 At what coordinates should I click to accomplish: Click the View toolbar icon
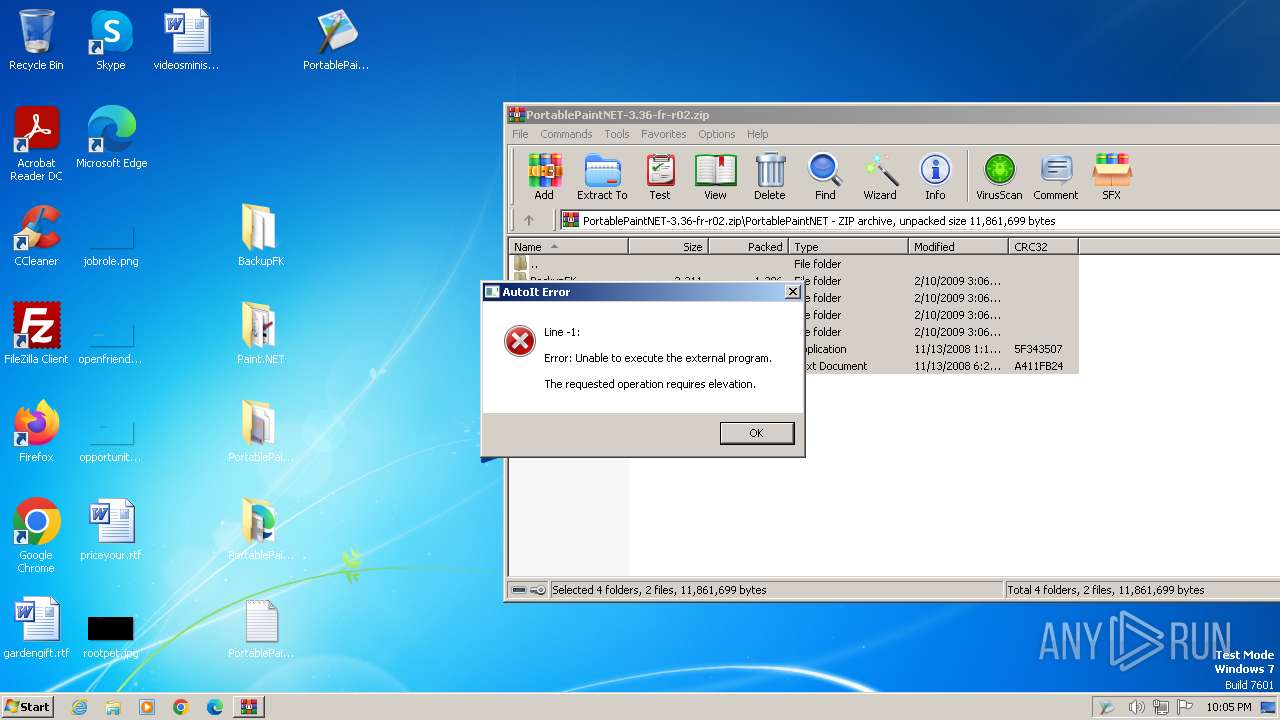(x=715, y=177)
